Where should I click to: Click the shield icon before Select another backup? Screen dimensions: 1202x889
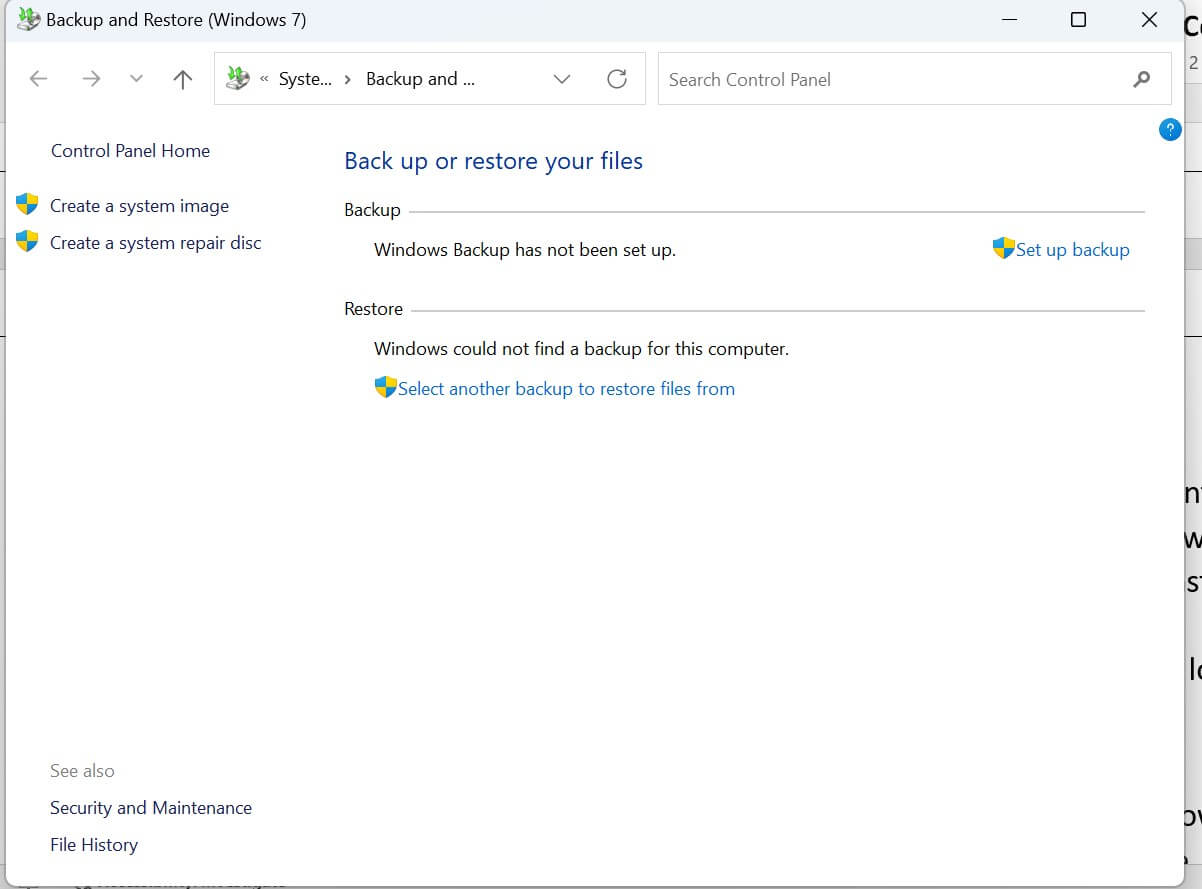pyautogui.click(x=386, y=387)
